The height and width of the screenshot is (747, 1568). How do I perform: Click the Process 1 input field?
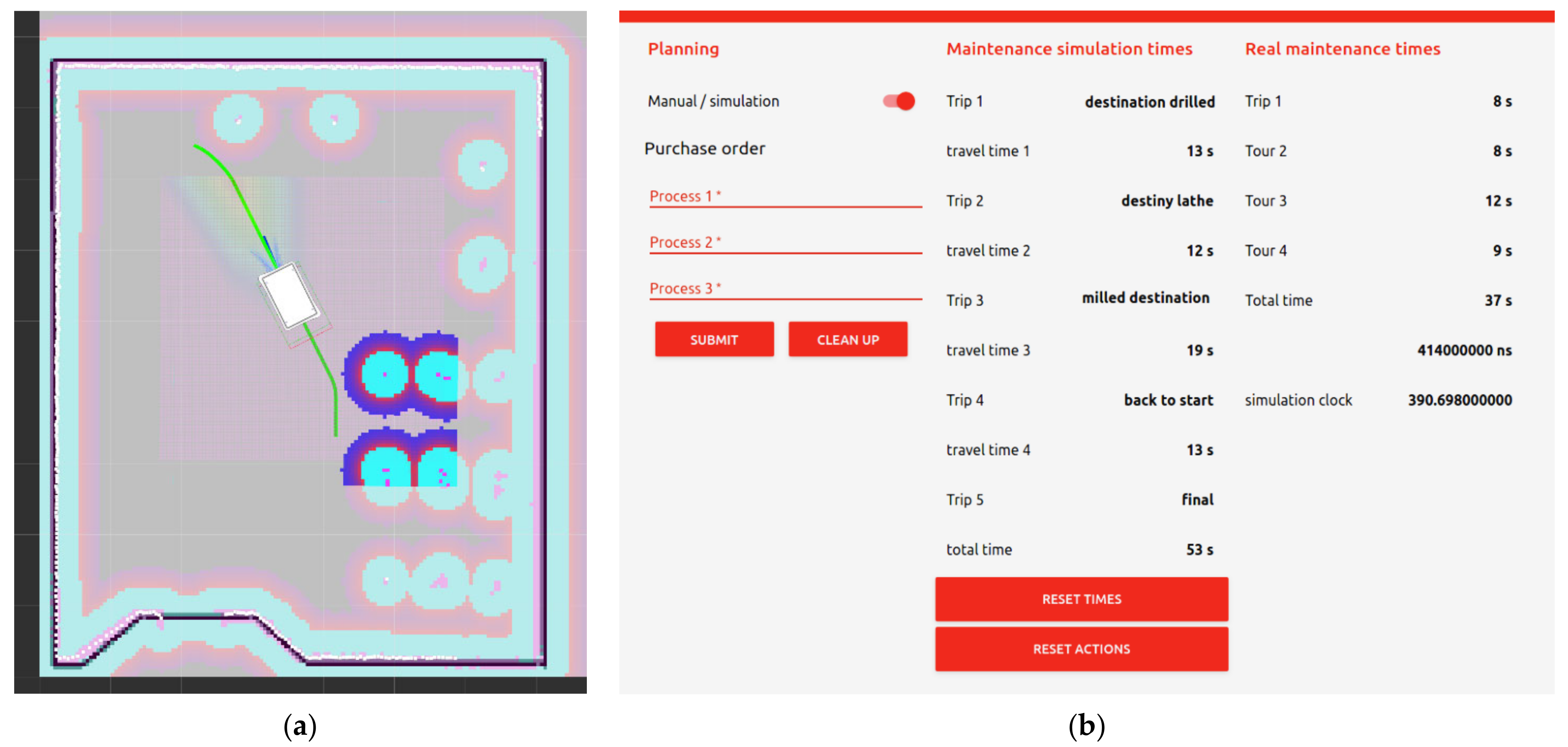click(x=785, y=196)
